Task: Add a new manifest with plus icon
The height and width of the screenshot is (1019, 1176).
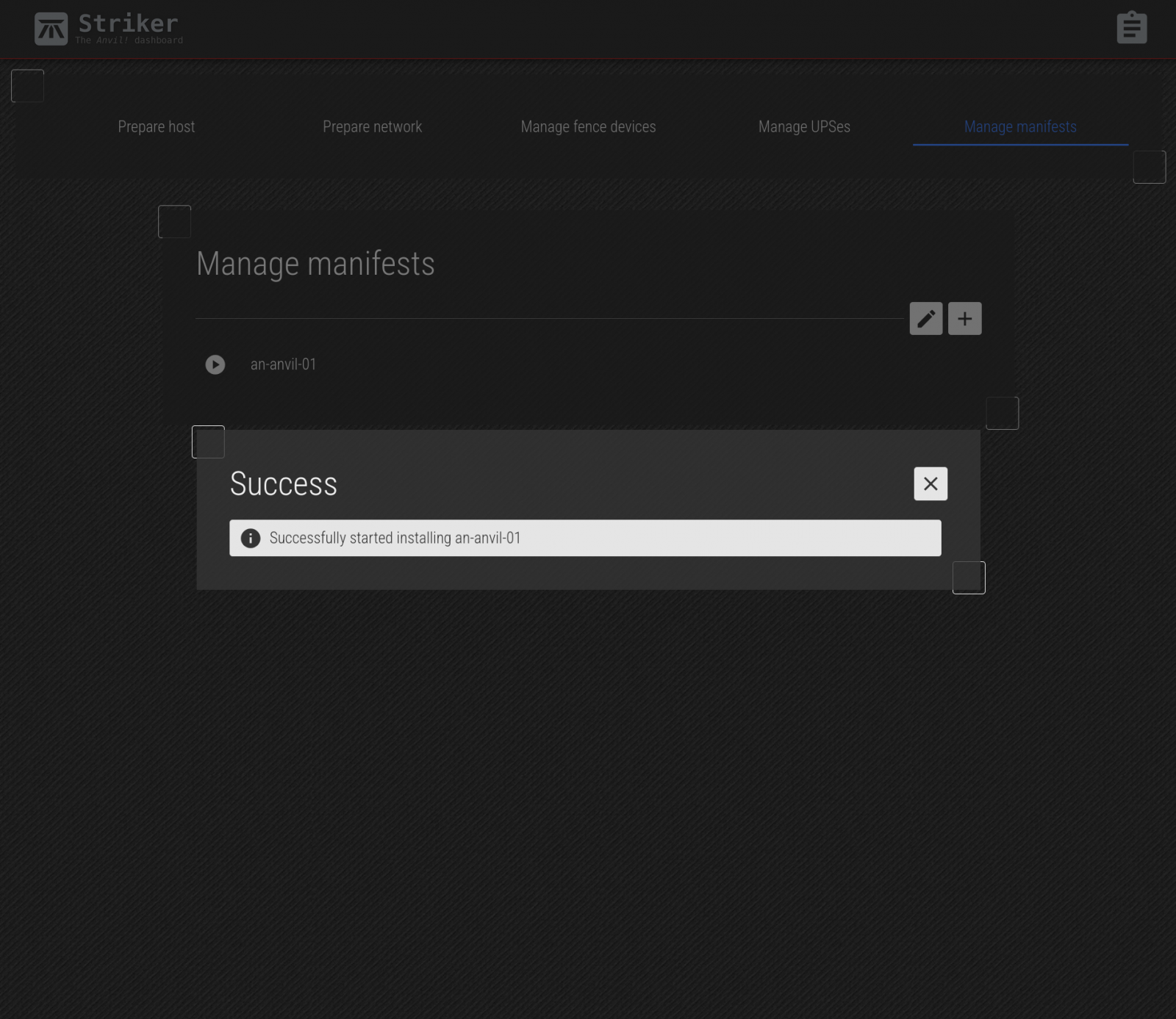Action: (964, 319)
